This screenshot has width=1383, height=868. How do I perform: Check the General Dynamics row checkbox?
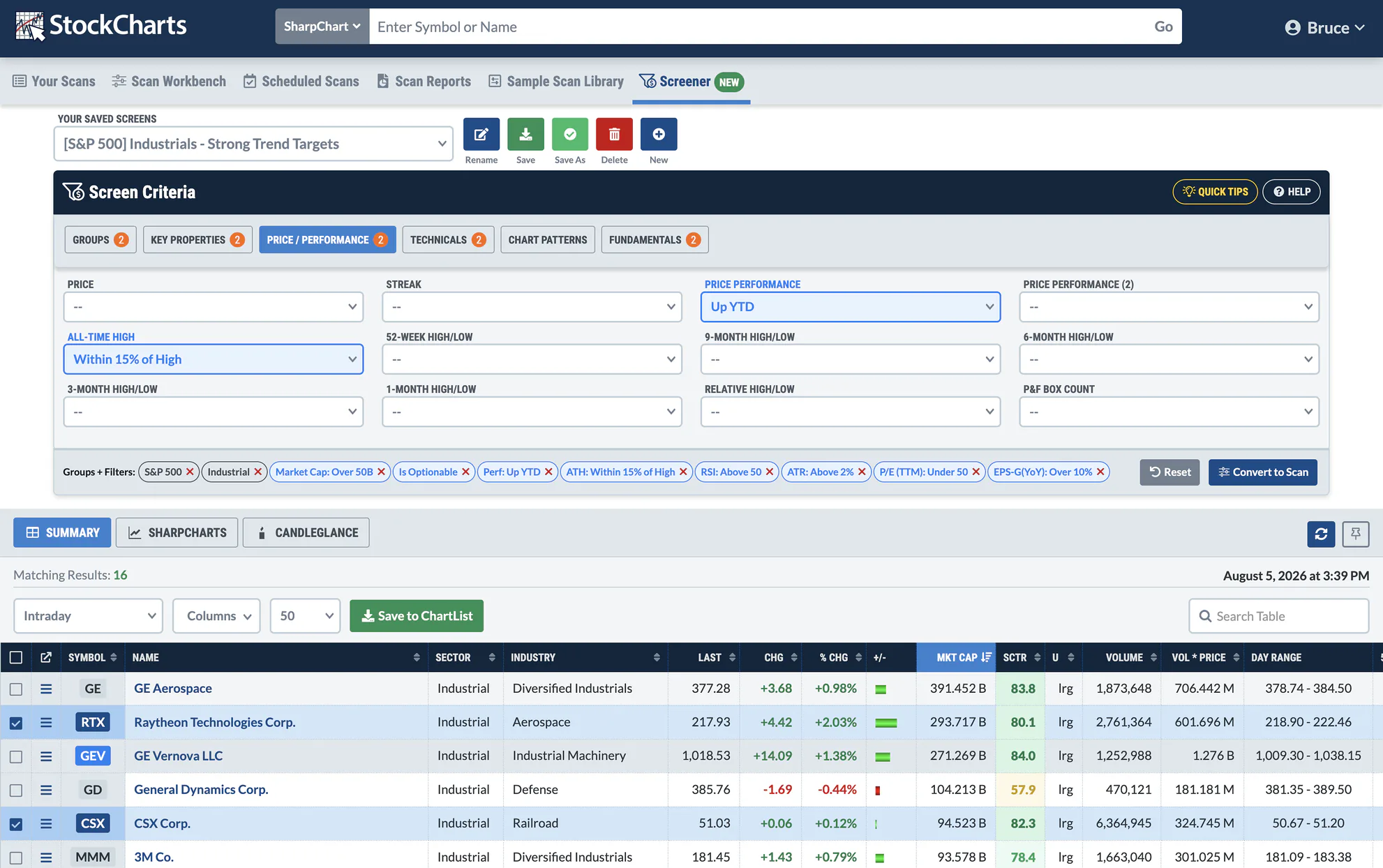point(16,791)
